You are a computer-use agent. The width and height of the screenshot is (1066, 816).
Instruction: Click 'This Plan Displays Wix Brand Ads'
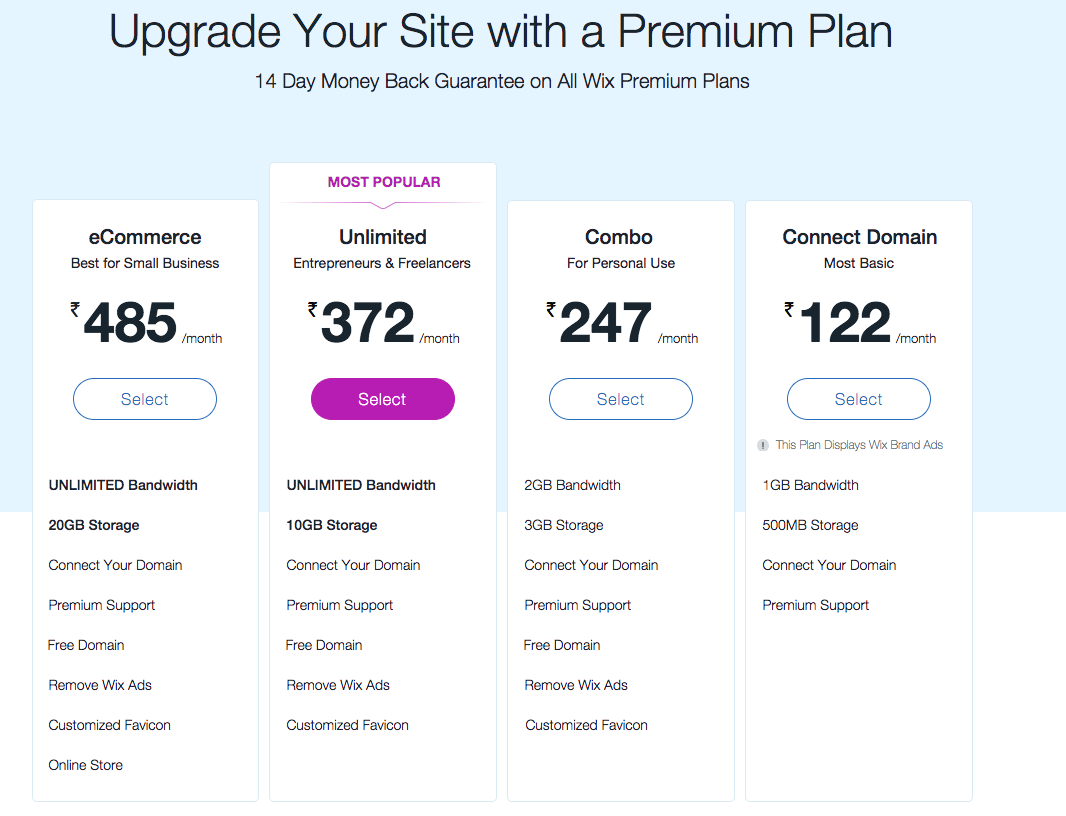859,445
